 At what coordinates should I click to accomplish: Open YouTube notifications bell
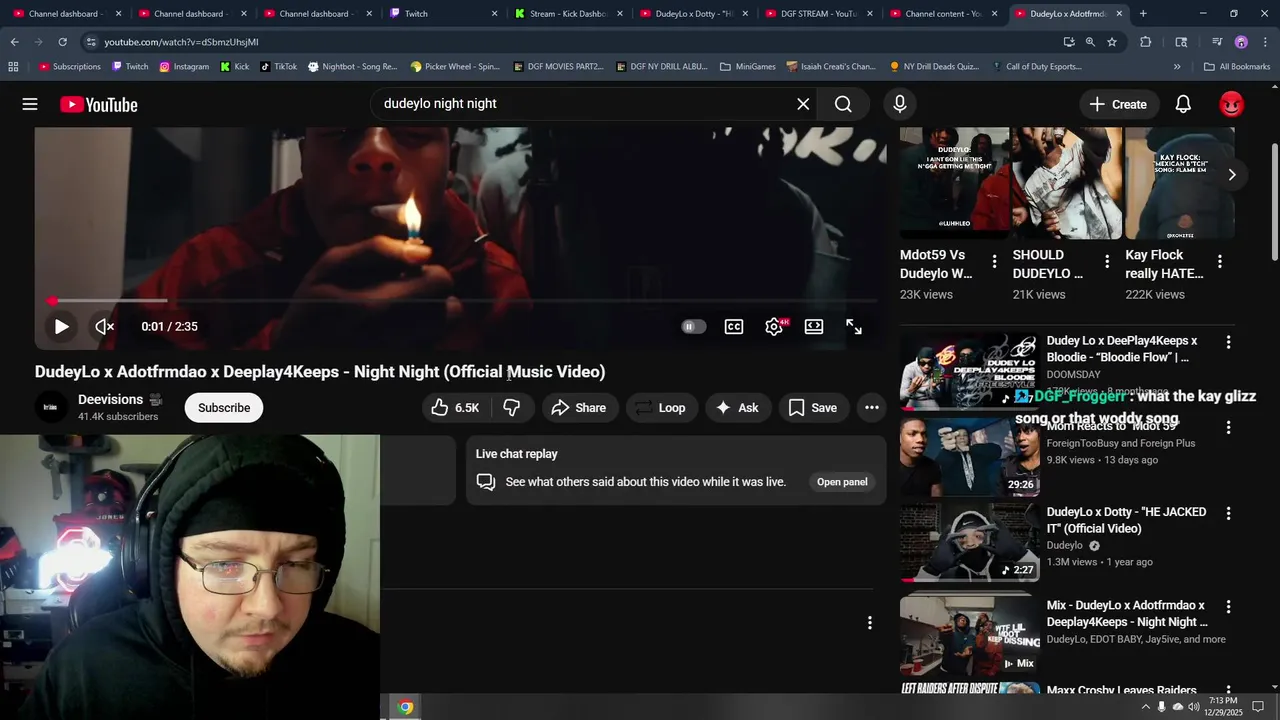pos(1183,104)
